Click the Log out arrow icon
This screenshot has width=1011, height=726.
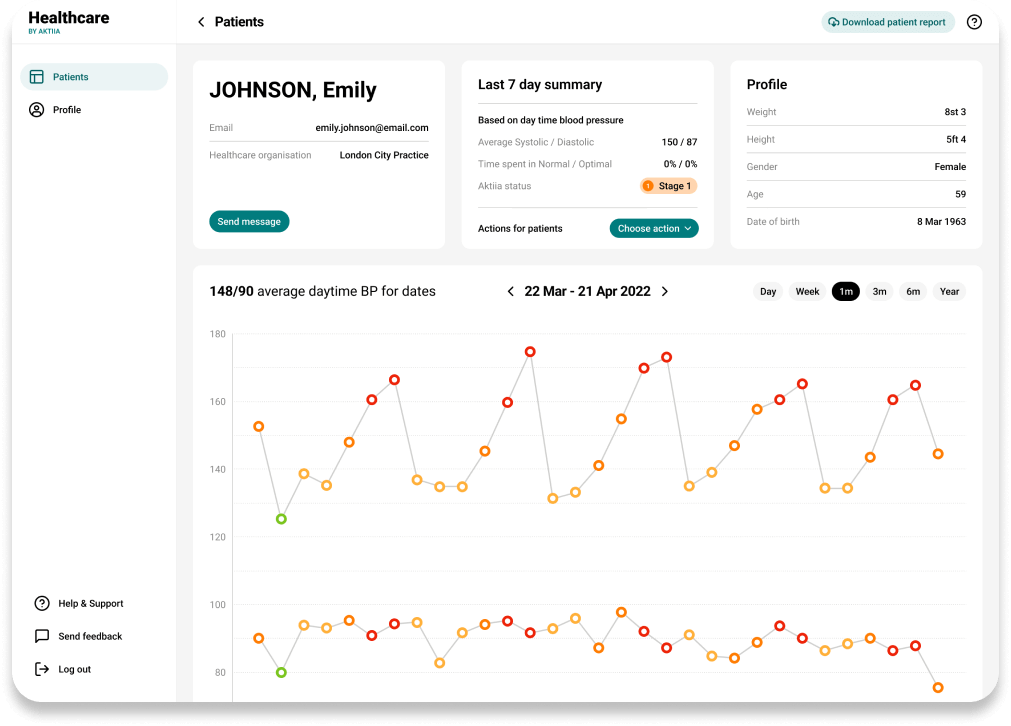point(42,669)
